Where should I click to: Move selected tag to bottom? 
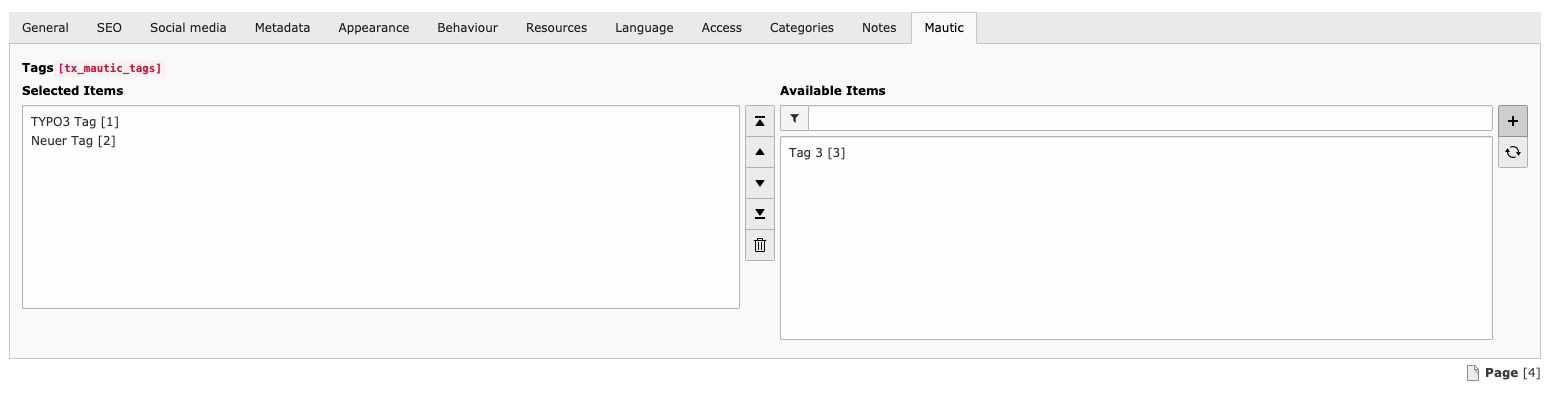click(760, 214)
